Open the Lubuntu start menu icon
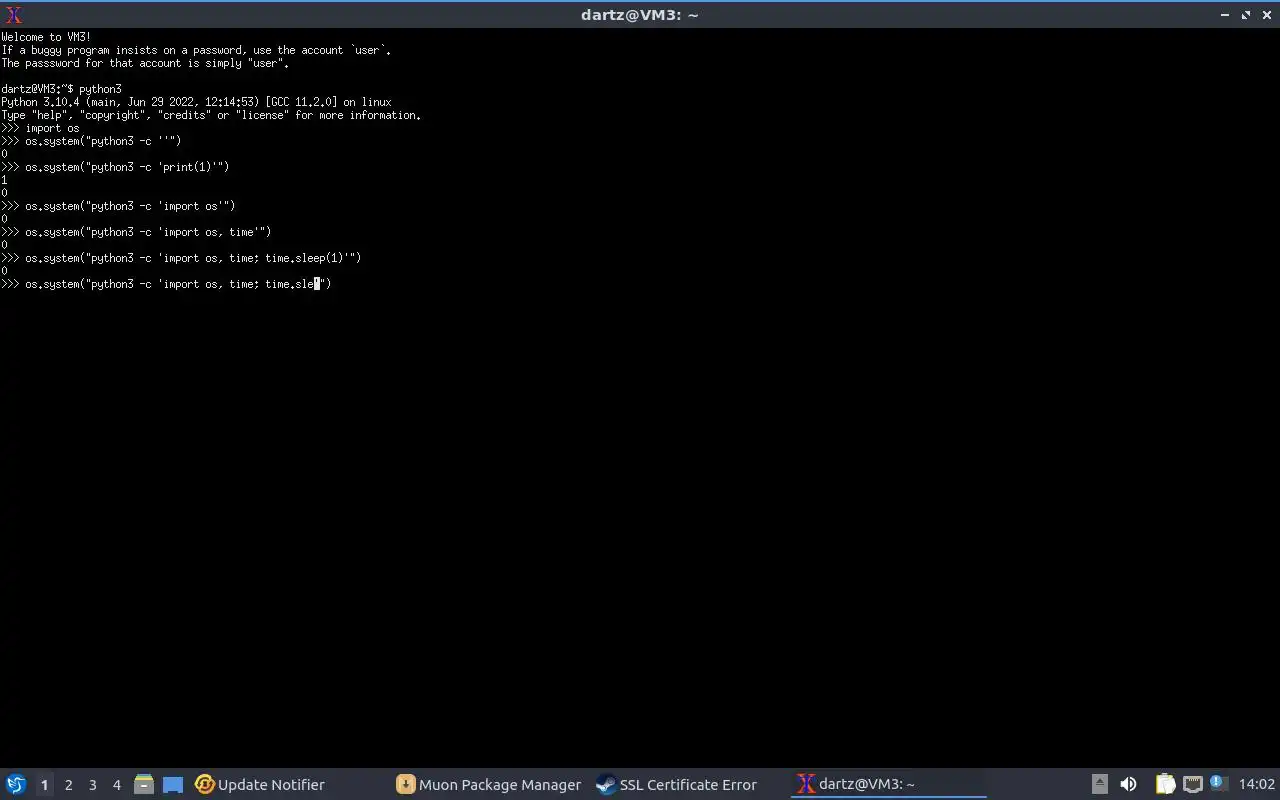 tap(16, 785)
